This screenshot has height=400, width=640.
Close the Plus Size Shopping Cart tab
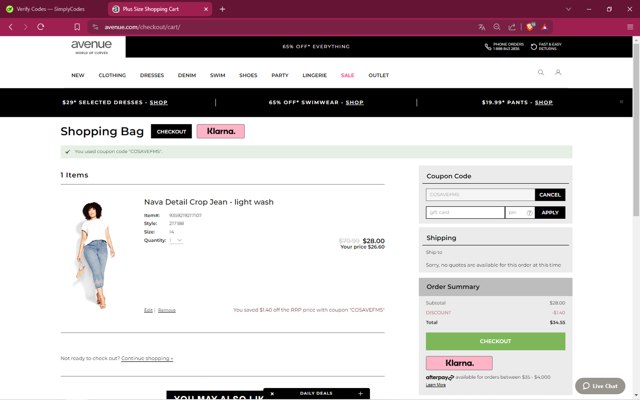tap(206, 9)
